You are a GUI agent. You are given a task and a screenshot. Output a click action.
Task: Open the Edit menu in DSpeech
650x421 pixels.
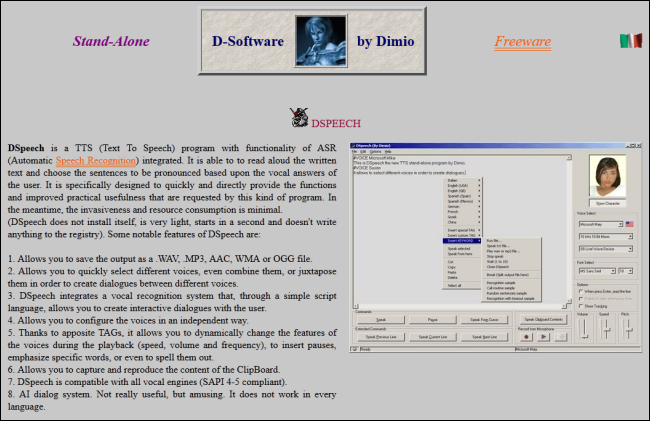[363, 152]
